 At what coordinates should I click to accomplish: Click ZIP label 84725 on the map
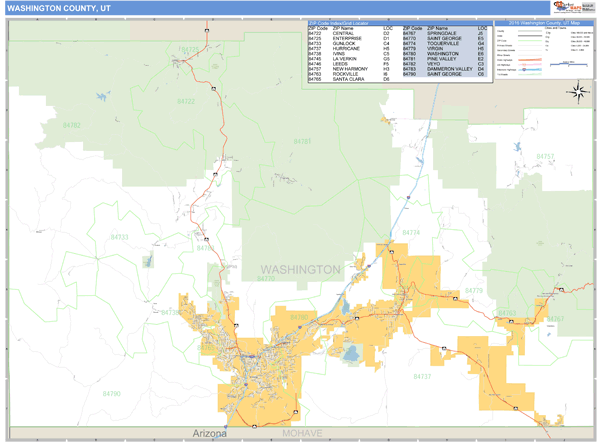click(190, 50)
